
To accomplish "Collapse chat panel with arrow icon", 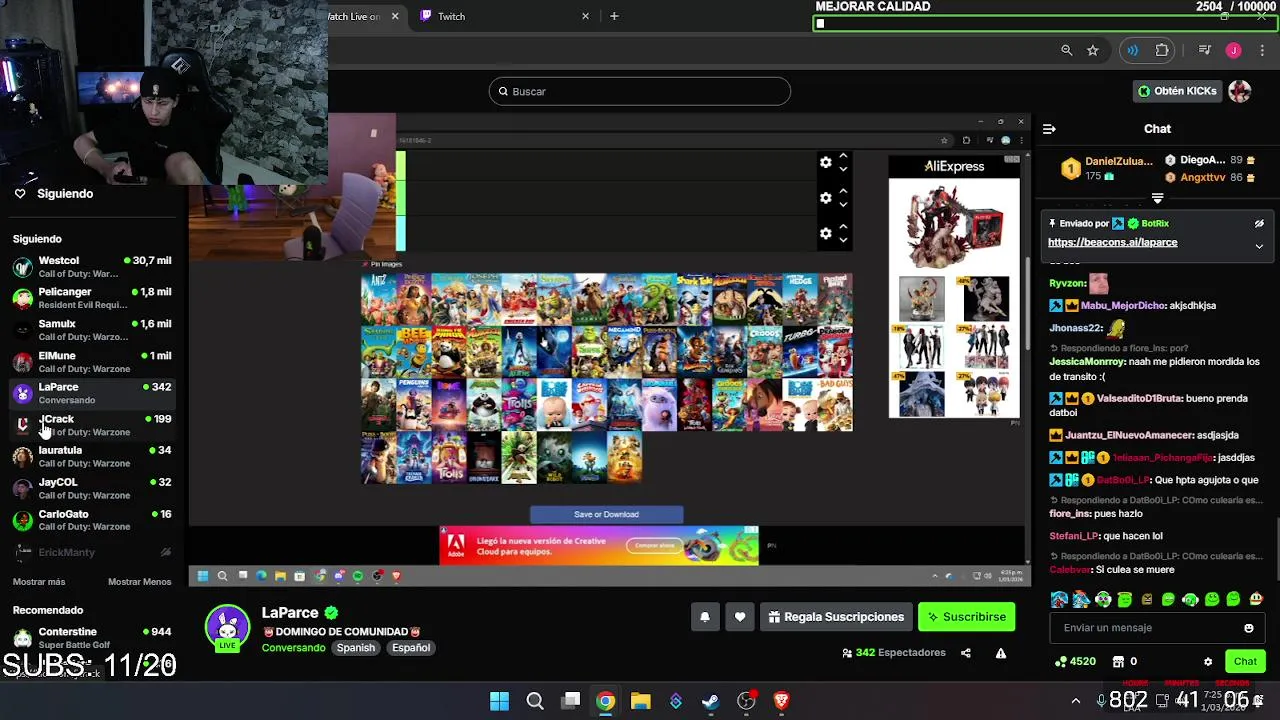I will point(1049,129).
